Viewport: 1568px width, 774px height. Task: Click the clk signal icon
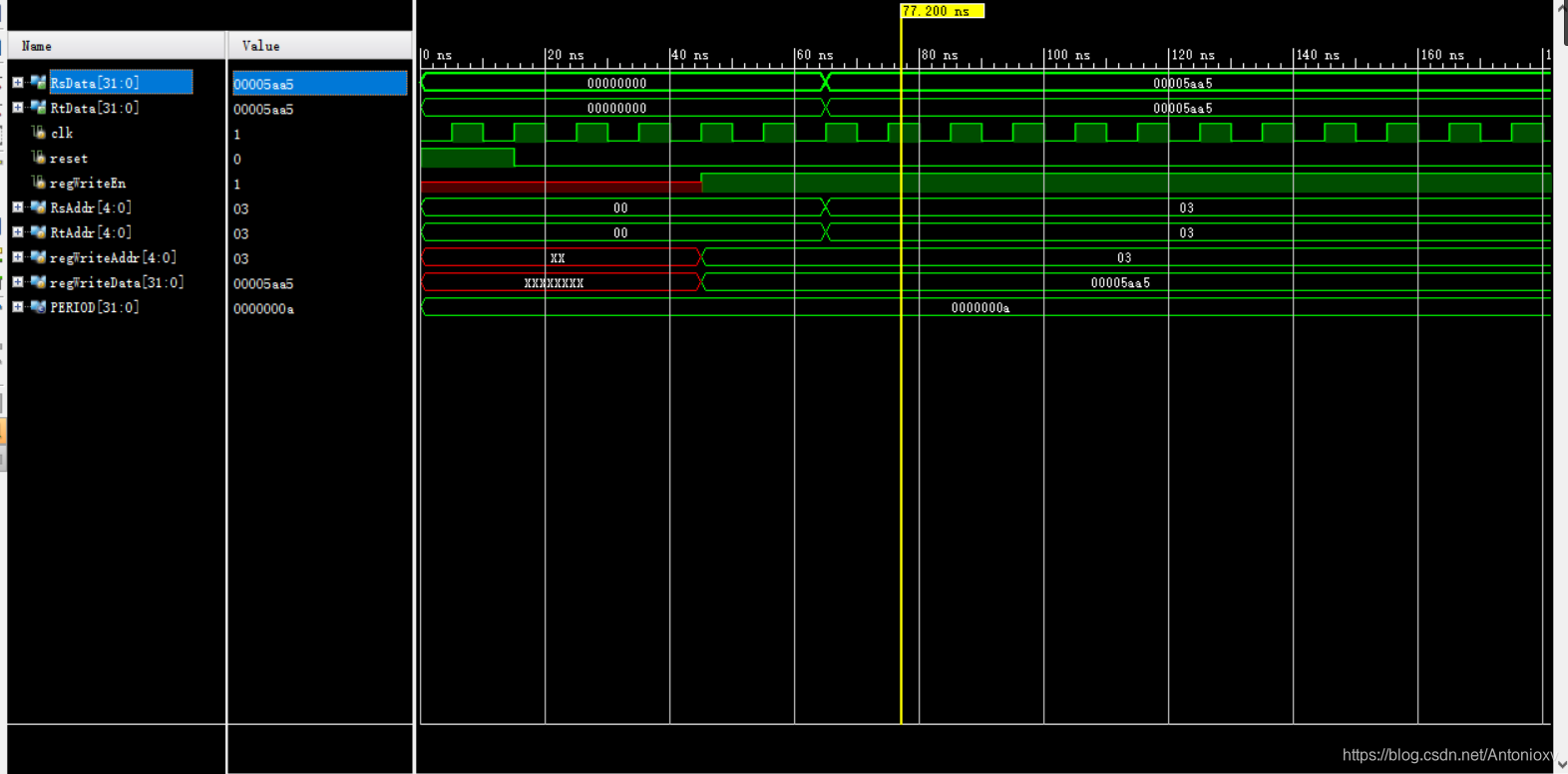point(39,132)
